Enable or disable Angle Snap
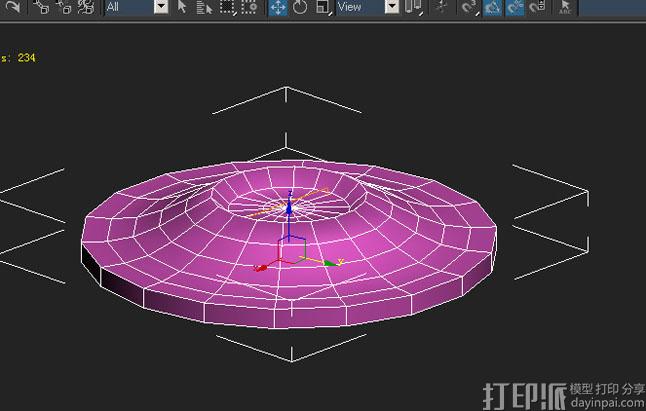 click(x=493, y=7)
